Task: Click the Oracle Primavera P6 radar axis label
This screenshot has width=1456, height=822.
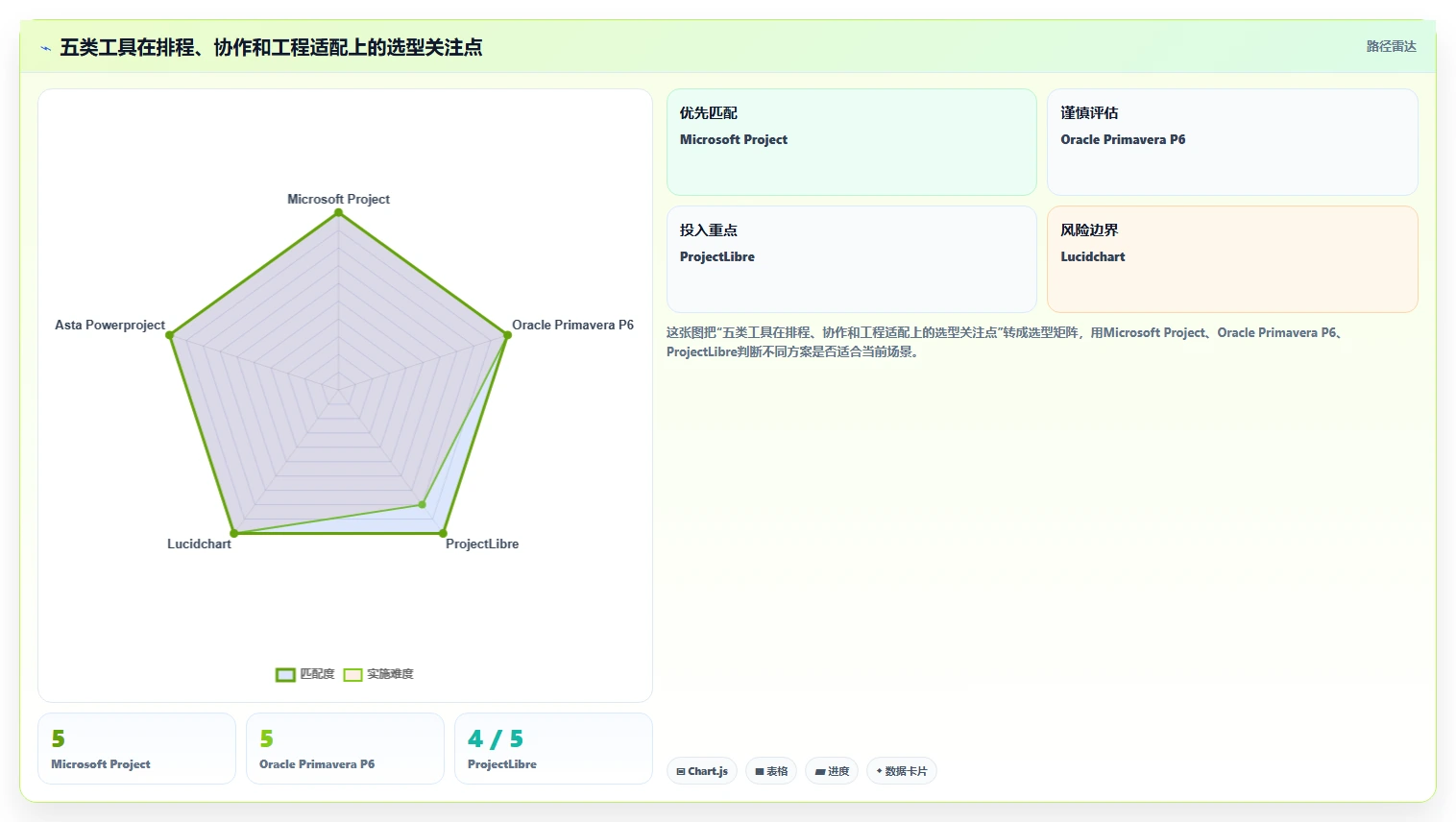Action: [x=572, y=325]
